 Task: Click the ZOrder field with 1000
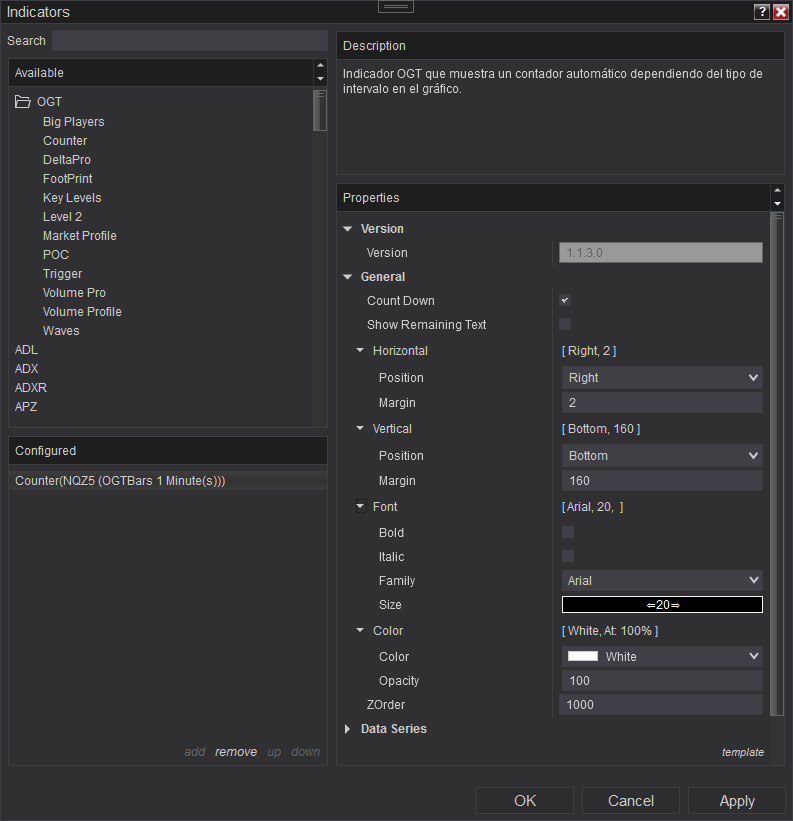(661, 705)
